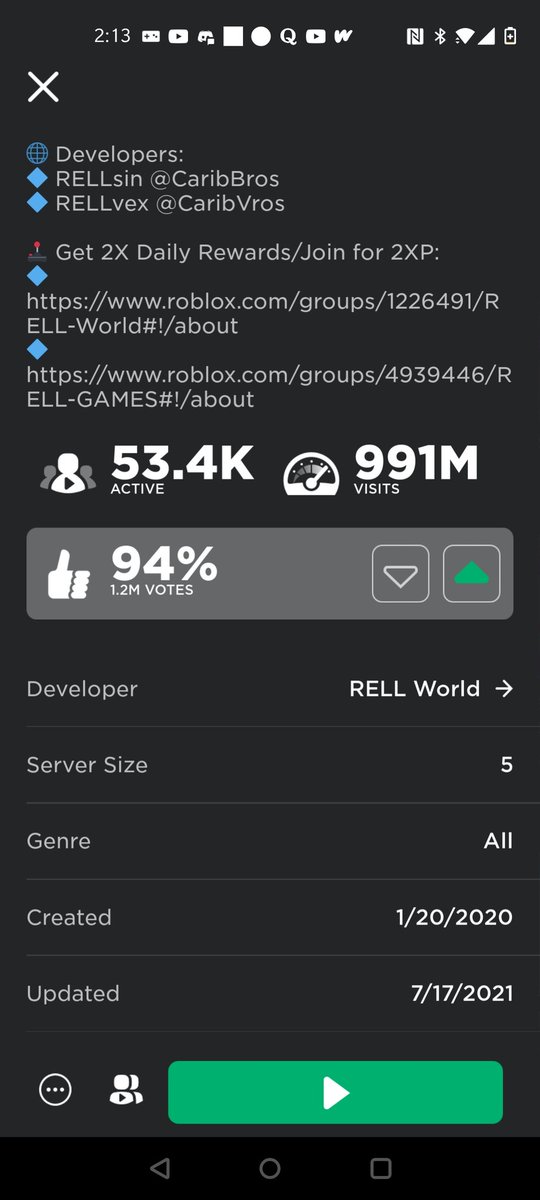Screen dimensions: 540x1200
Task: Tap the Wi-Fi icon in status bar
Action: click(463, 36)
